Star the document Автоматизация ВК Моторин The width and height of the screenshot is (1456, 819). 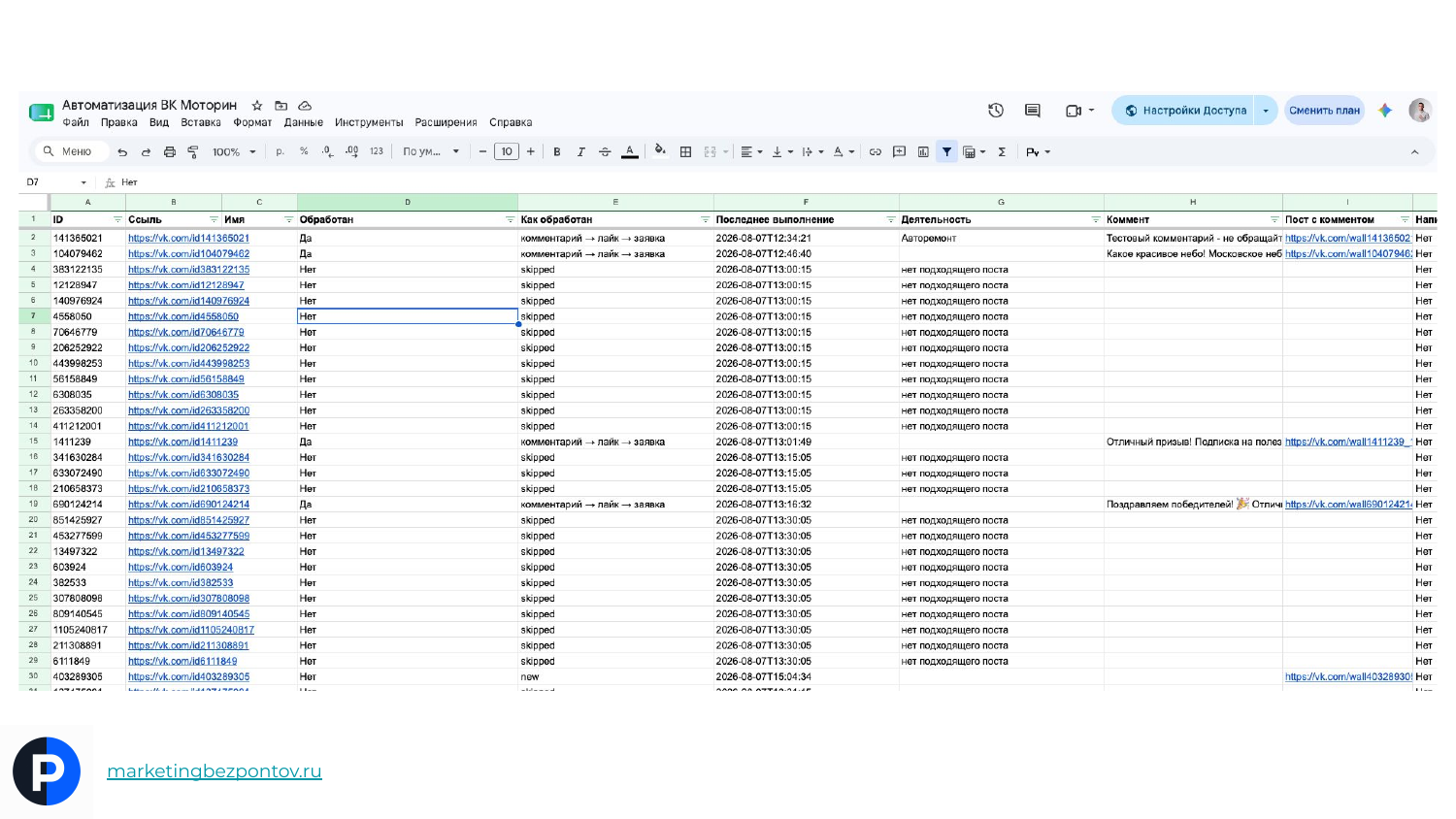[x=257, y=105]
